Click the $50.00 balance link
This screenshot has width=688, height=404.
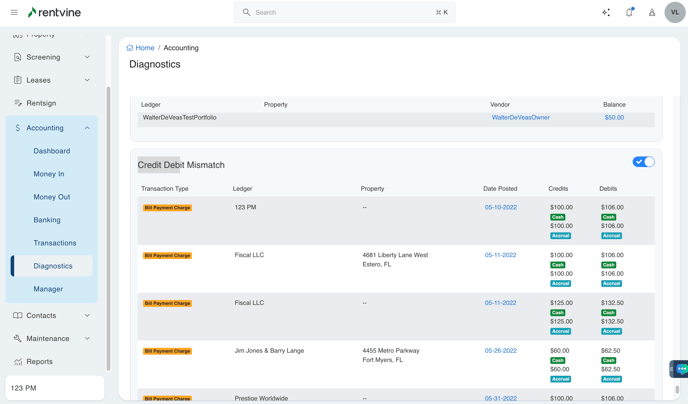[614, 118]
